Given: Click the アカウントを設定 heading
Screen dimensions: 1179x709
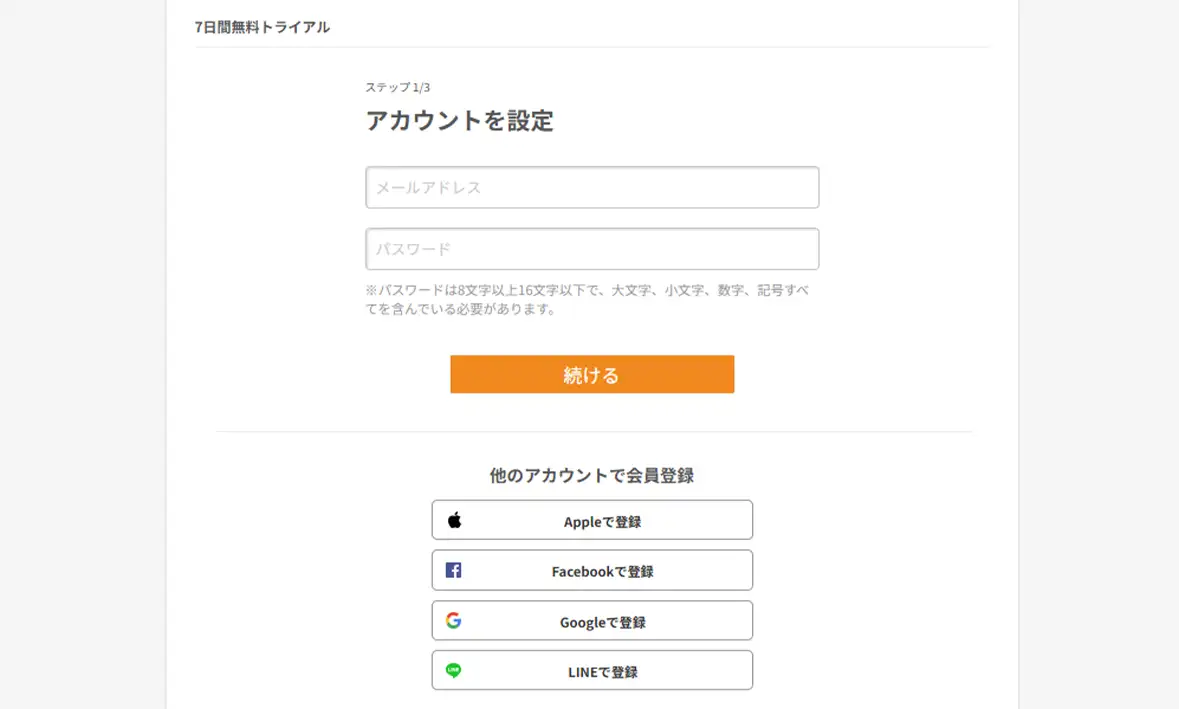Looking at the screenshot, I should click(459, 121).
